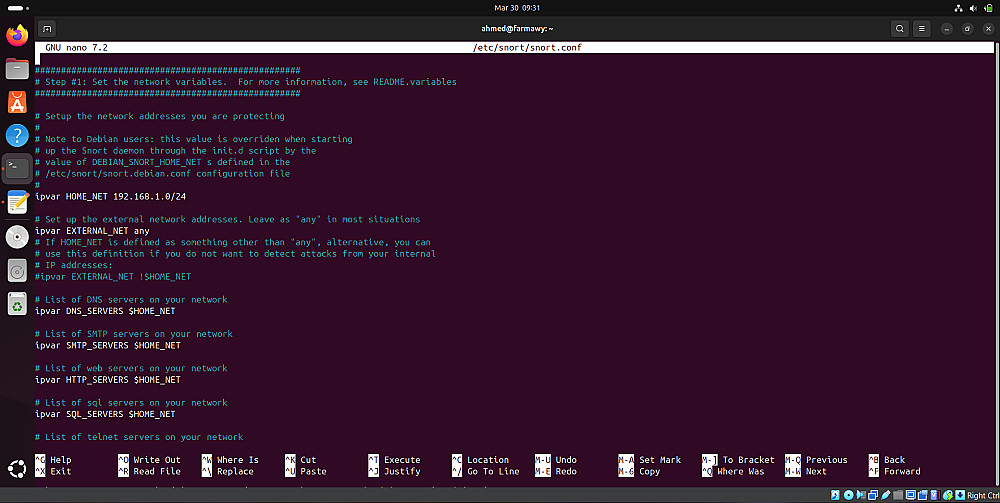Click the List of telnet servers comment
Screen dimensions: 1000x503
(139, 437)
